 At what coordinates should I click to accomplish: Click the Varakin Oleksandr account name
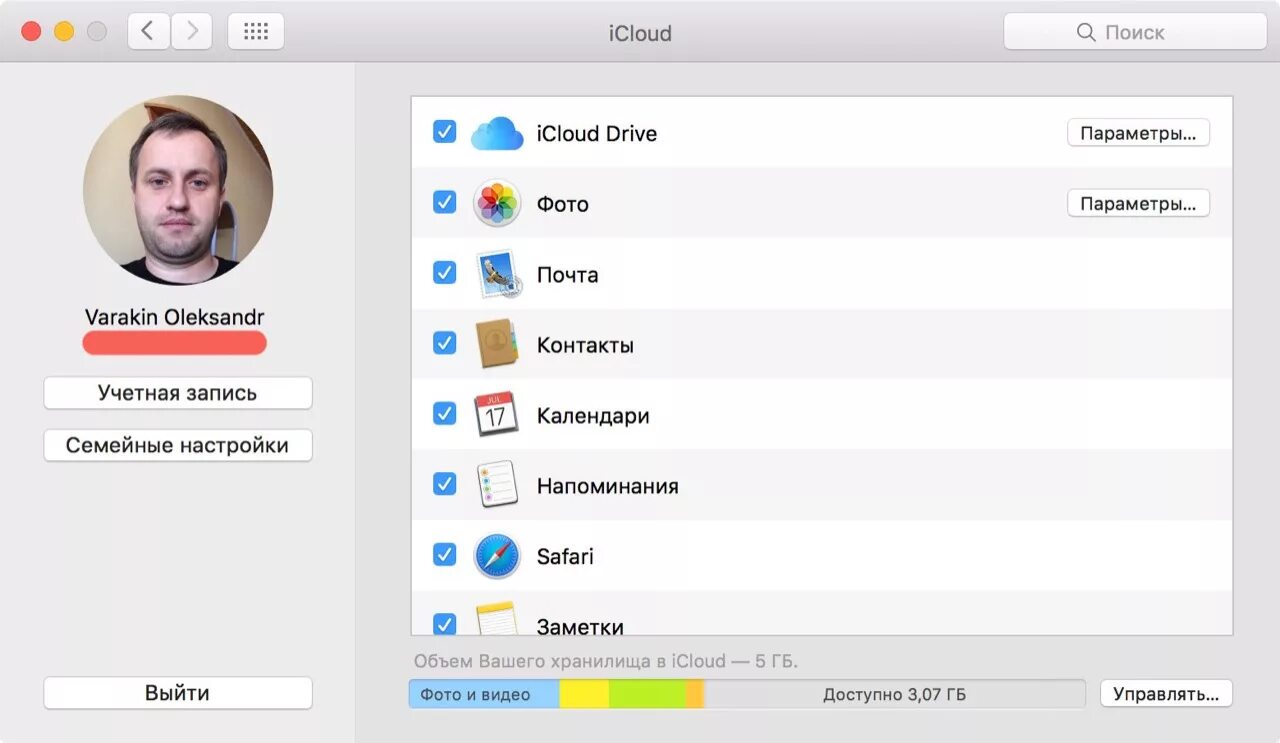click(175, 317)
